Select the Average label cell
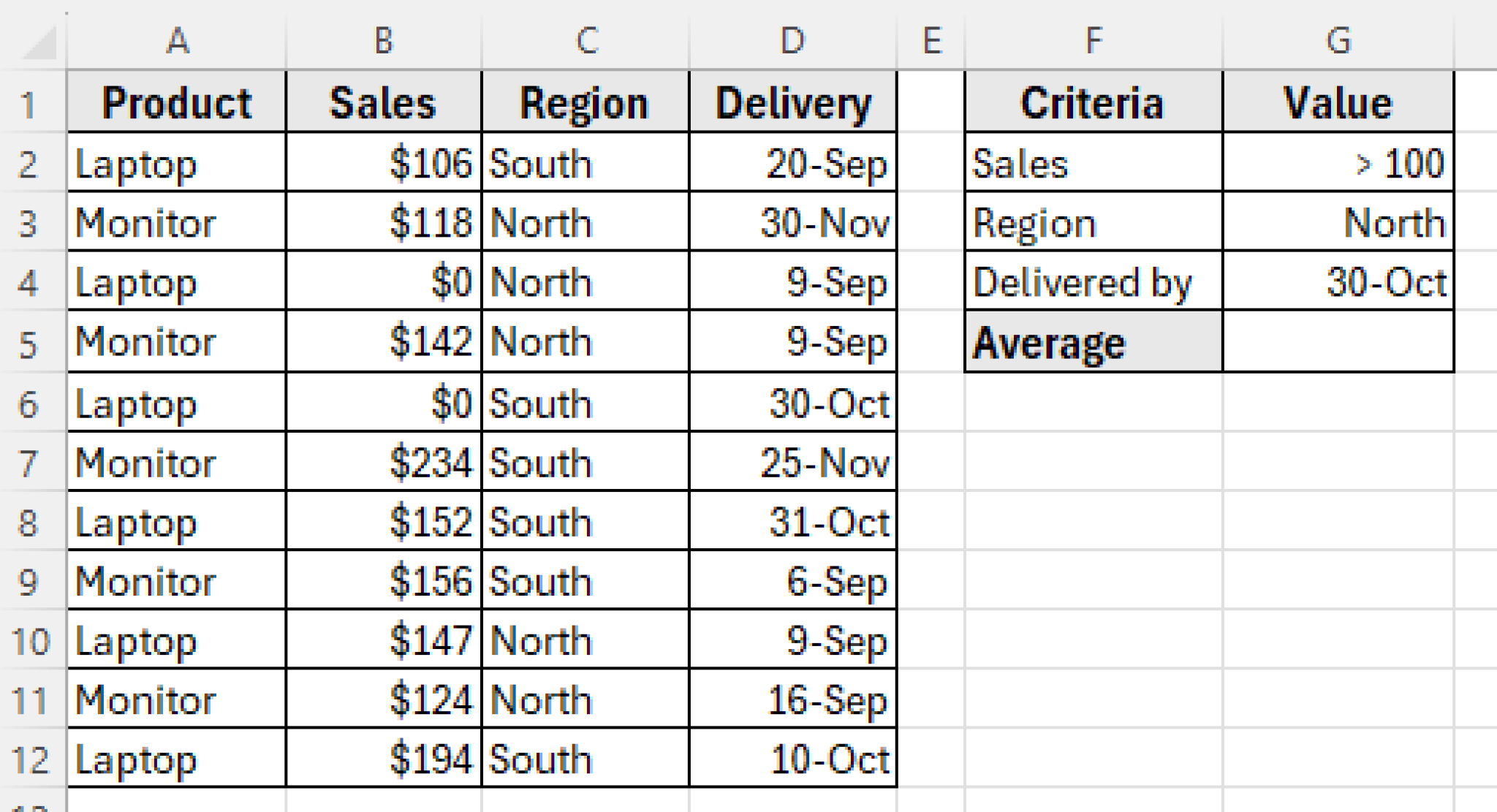The width and height of the screenshot is (1497, 812). click(1093, 341)
